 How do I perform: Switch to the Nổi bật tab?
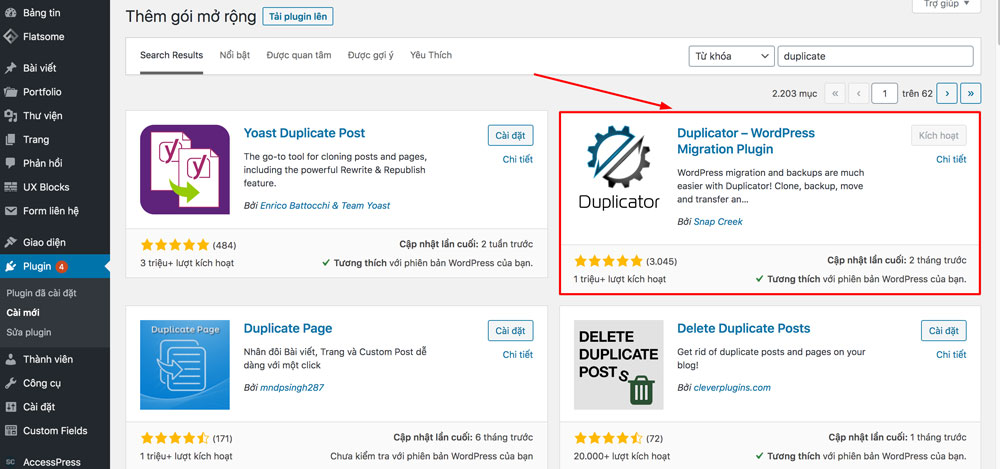coord(235,55)
